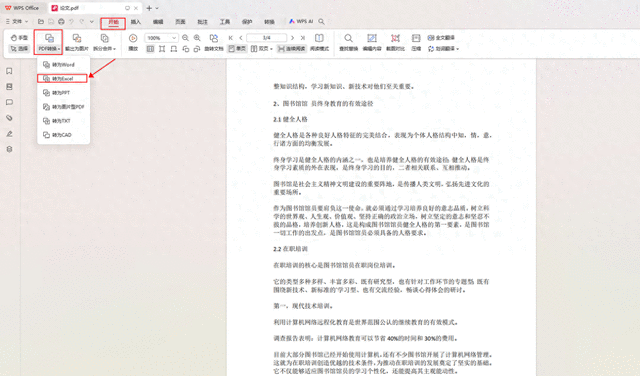Toggle the fit-width view icon under zoom box
The width and height of the screenshot is (640, 376).
tap(150, 49)
